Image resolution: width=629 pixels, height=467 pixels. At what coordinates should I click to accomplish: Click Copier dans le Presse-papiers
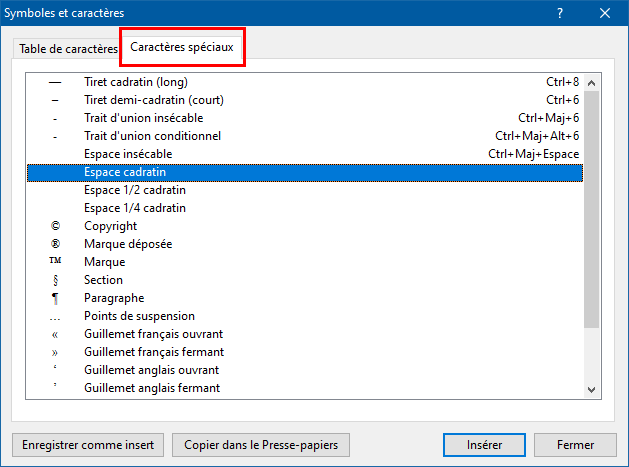(x=260, y=444)
